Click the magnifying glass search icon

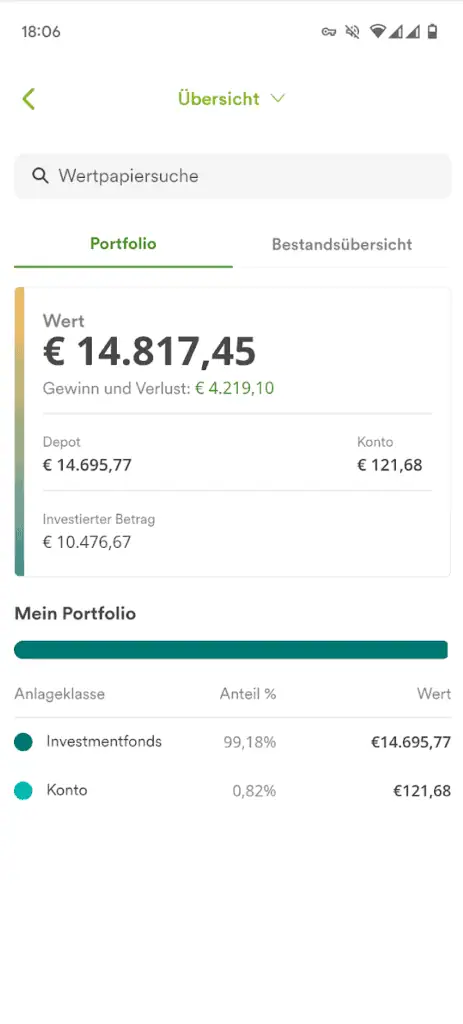click(40, 176)
